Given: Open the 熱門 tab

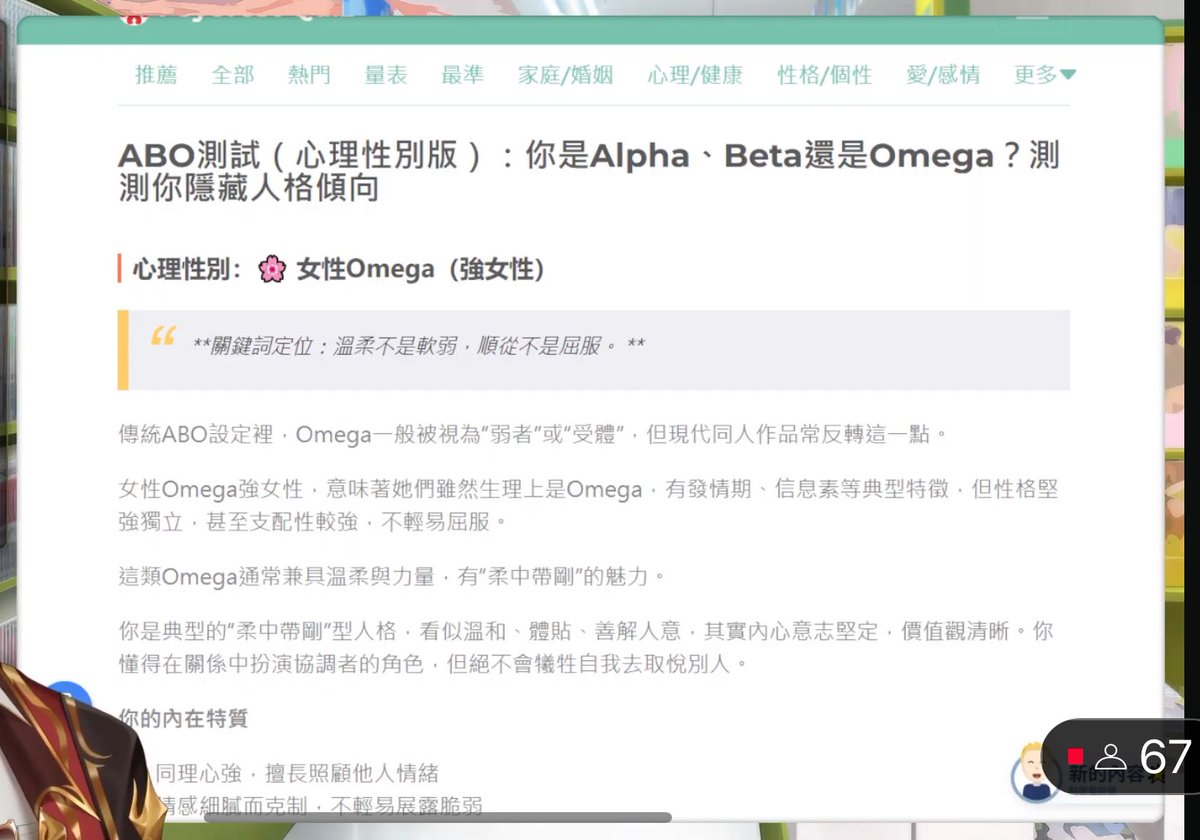Looking at the screenshot, I should (309, 75).
